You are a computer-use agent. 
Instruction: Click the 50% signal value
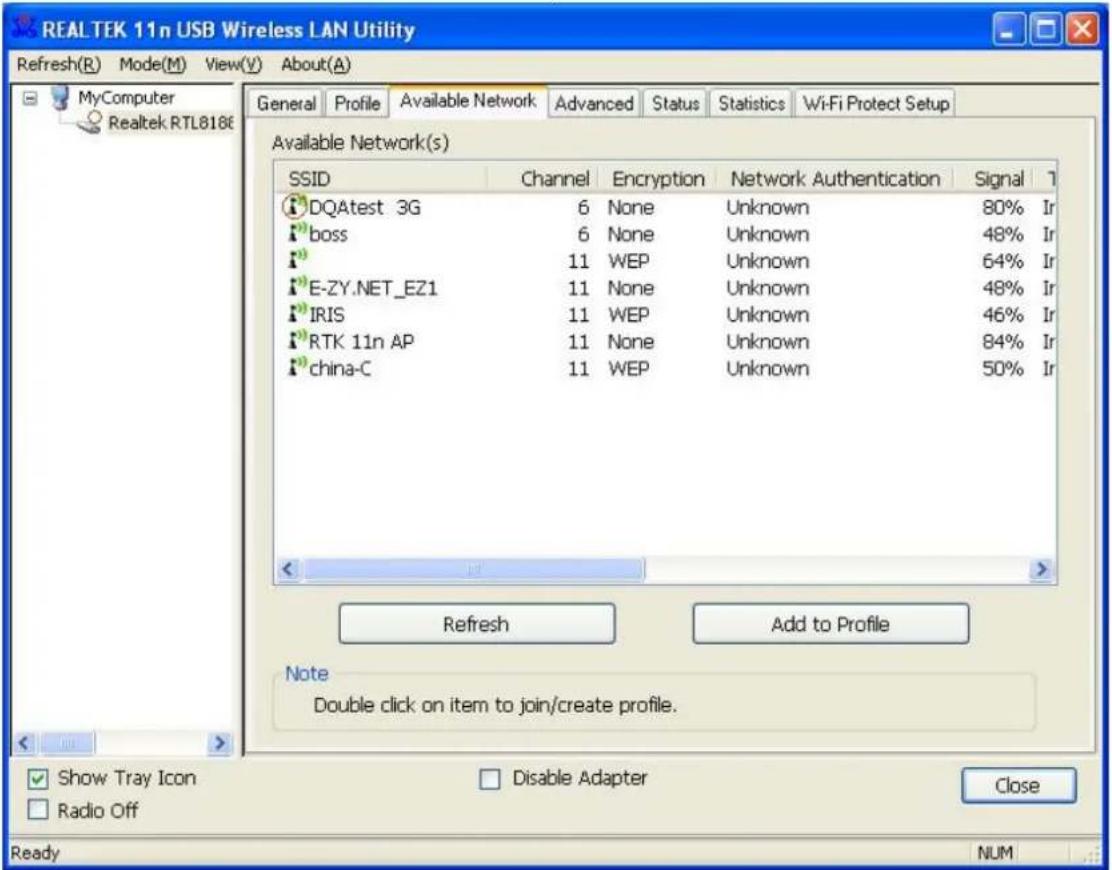[1003, 369]
